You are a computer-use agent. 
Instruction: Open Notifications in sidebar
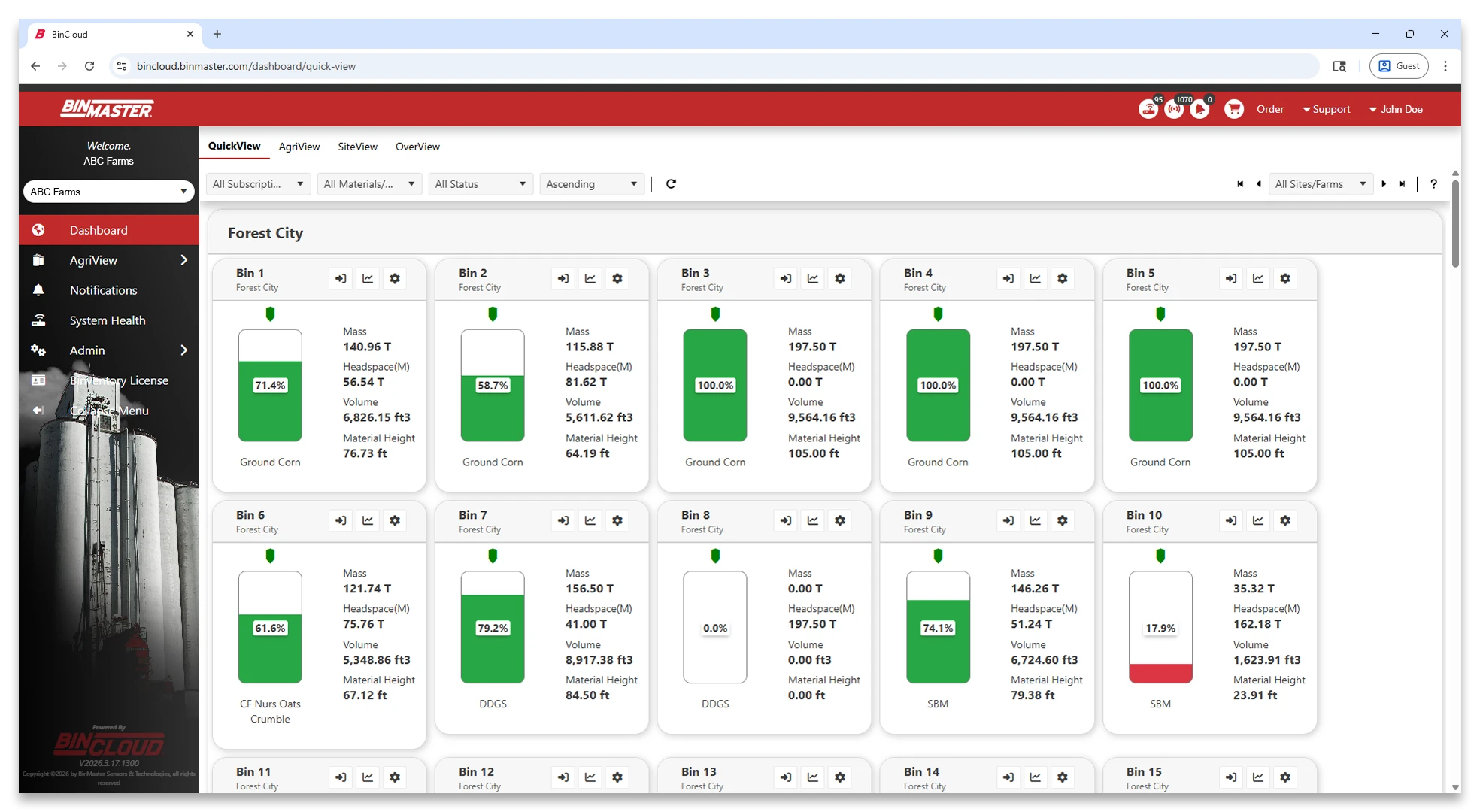click(x=109, y=290)
